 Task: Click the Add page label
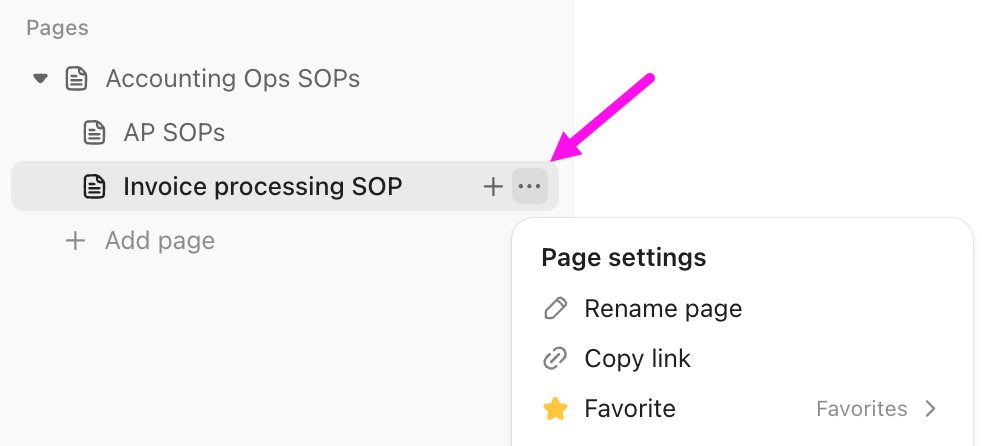pyautogui.click(x=160, y=241)
